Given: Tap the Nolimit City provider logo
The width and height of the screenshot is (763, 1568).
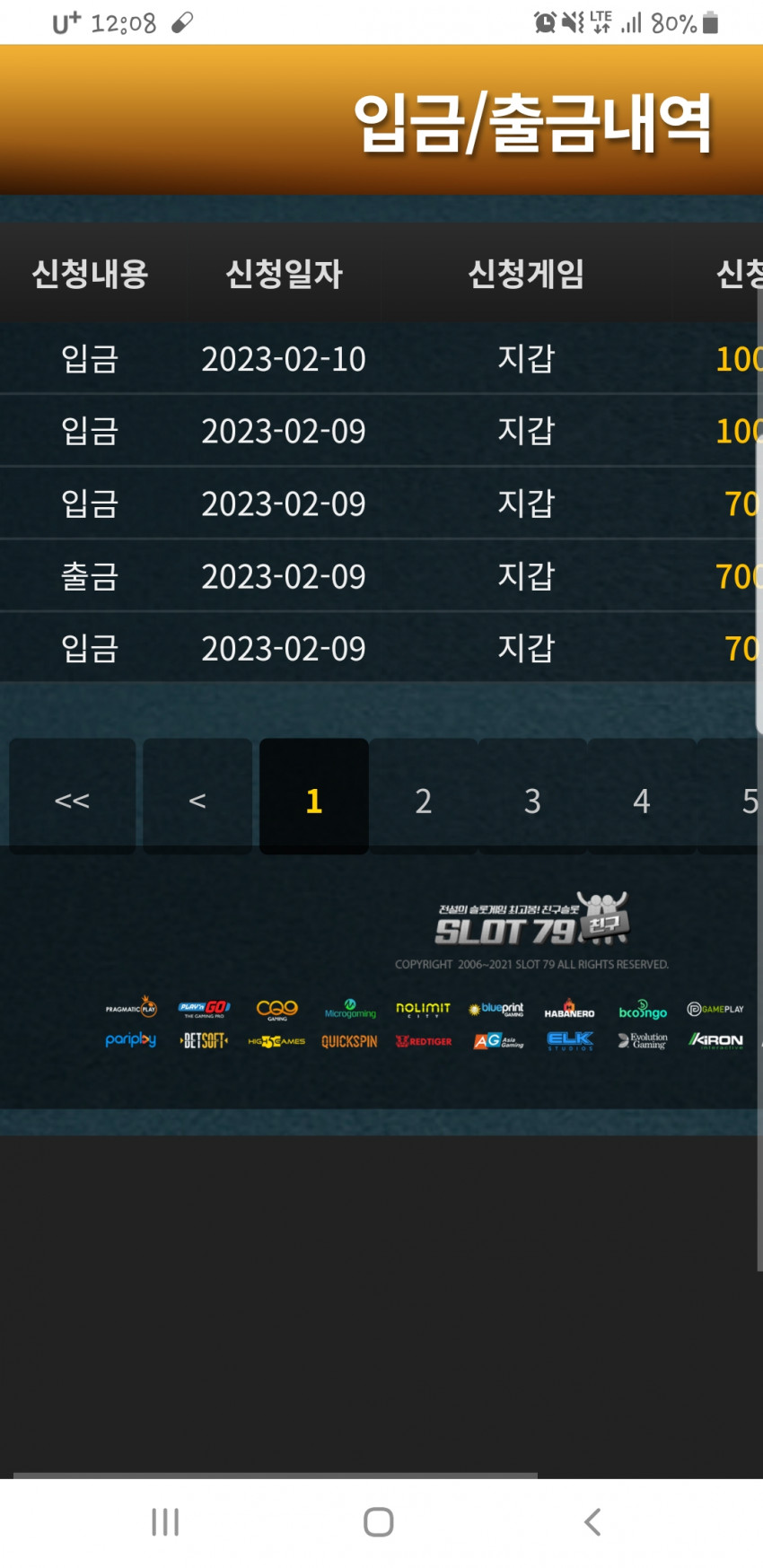Looking at the screenshot, I should point(423,1009).
